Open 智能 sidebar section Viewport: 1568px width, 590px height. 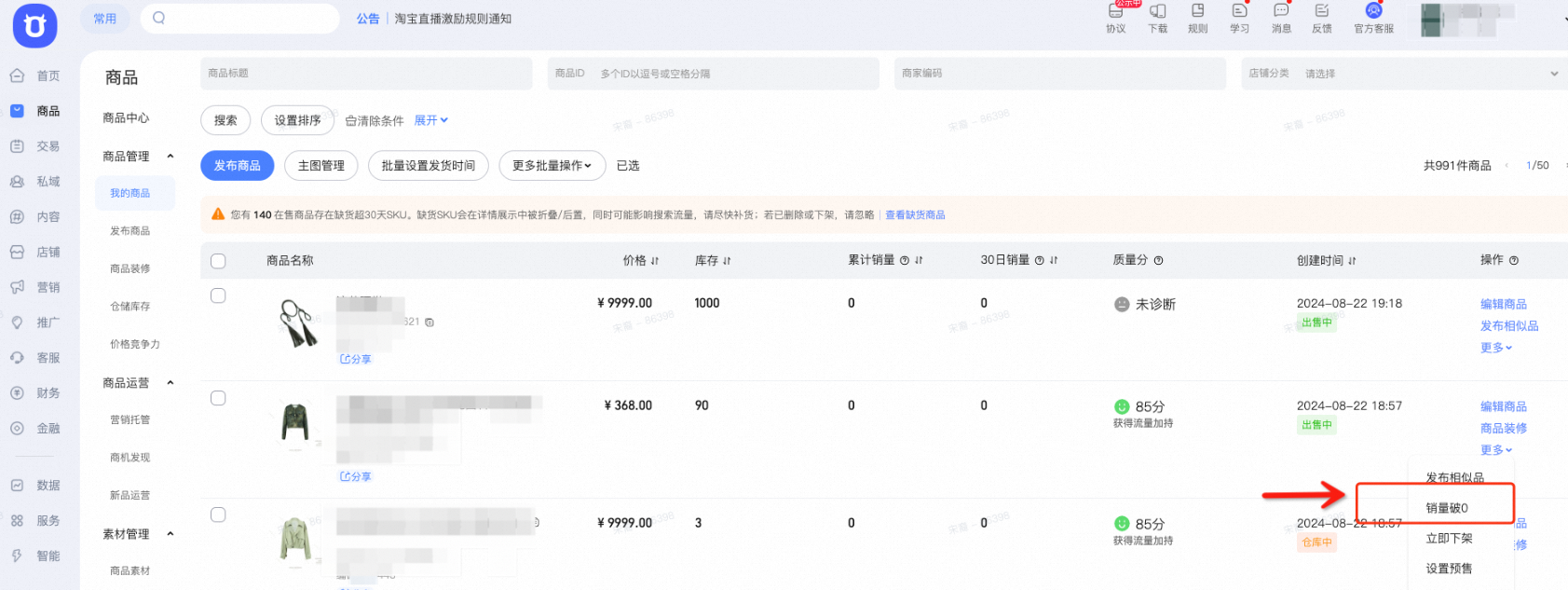[35, 556]
